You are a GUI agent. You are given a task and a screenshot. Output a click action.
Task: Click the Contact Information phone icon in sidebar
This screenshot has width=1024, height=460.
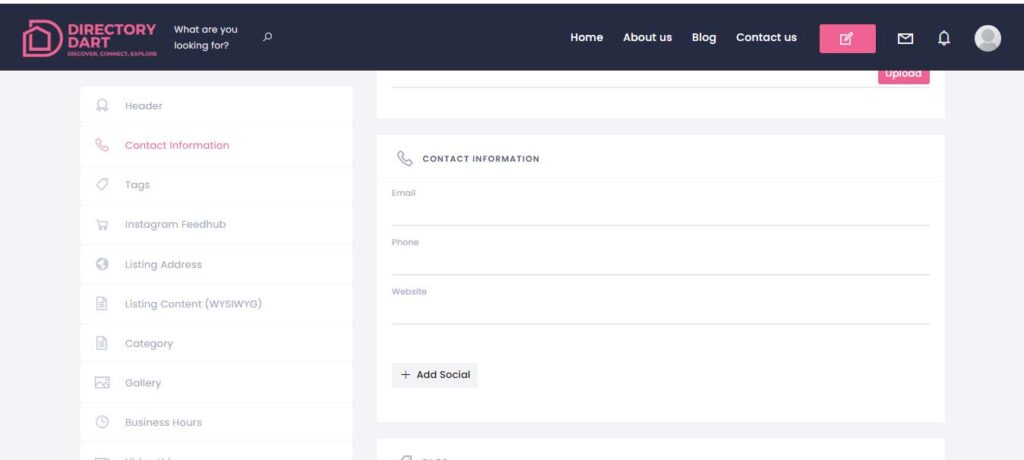click(x=102, y=145)
